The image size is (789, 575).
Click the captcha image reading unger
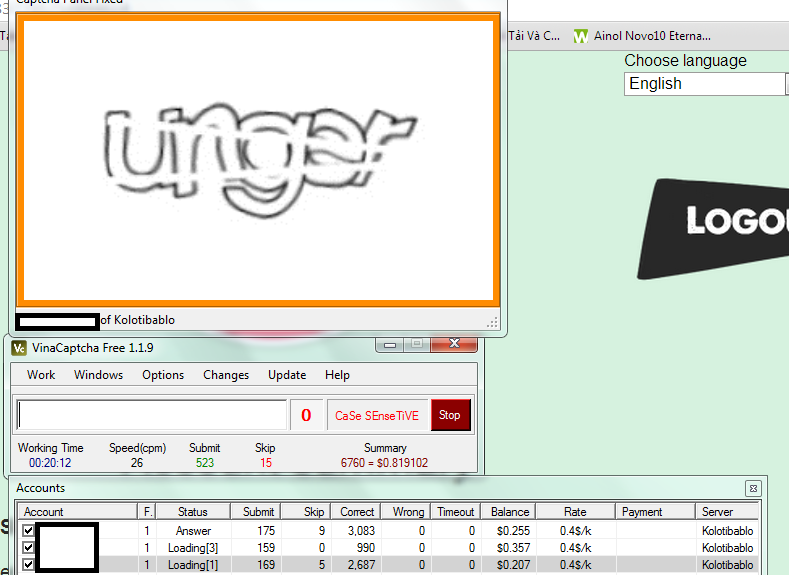coord(260,159)
